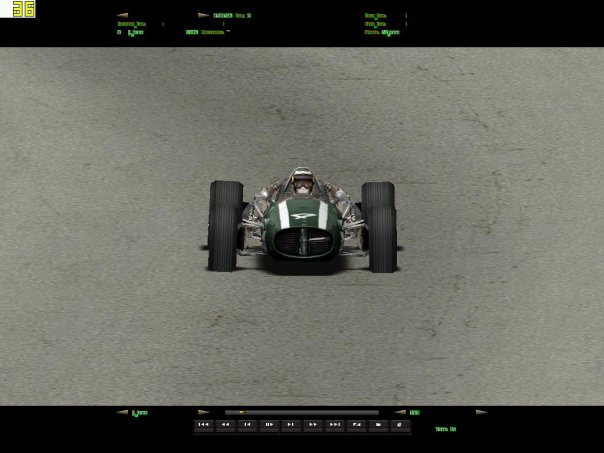Click the button right of skip-to-end

coord(356,425)
